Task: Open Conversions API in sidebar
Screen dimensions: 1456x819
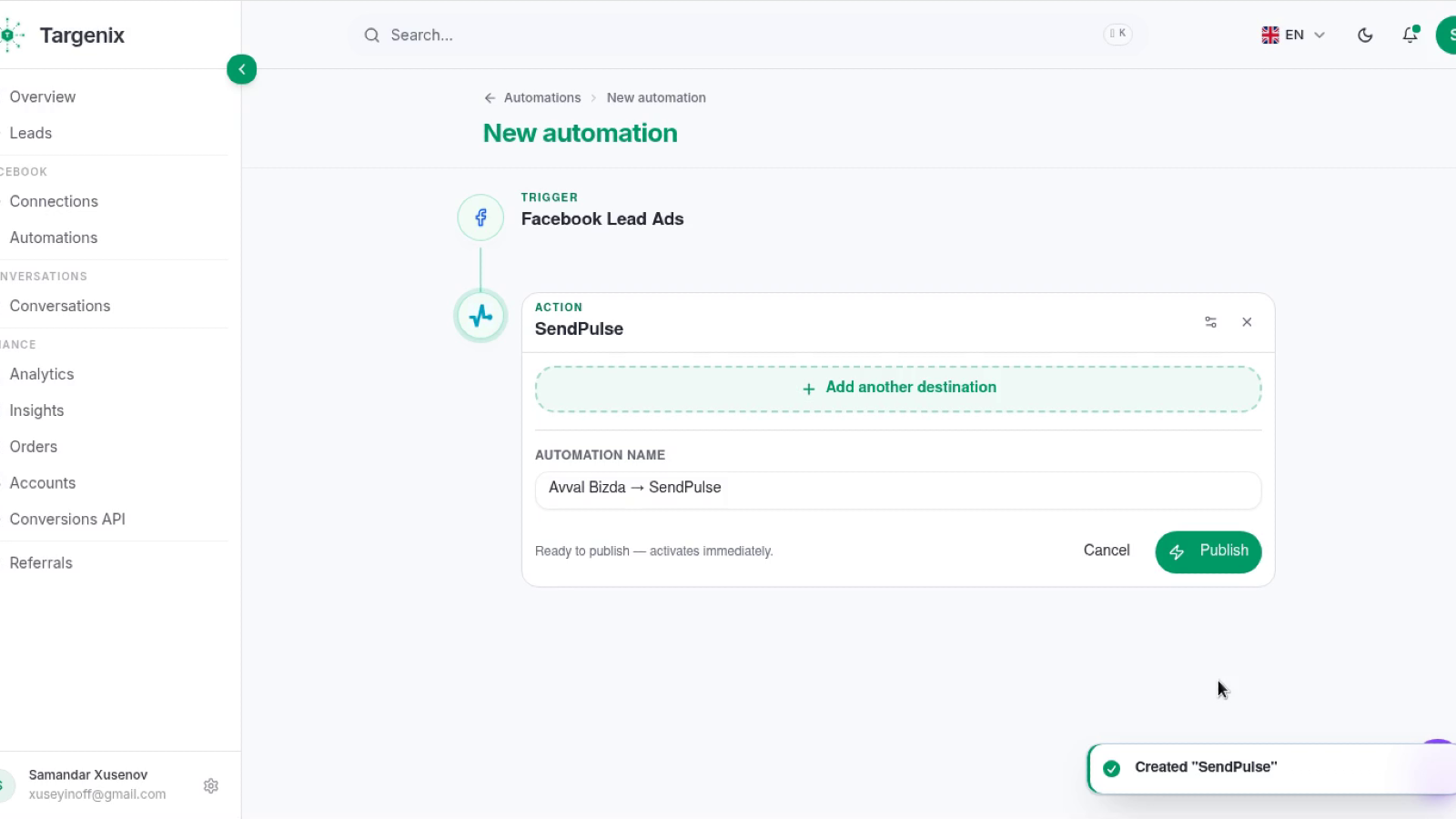Action: pos(67,519)
